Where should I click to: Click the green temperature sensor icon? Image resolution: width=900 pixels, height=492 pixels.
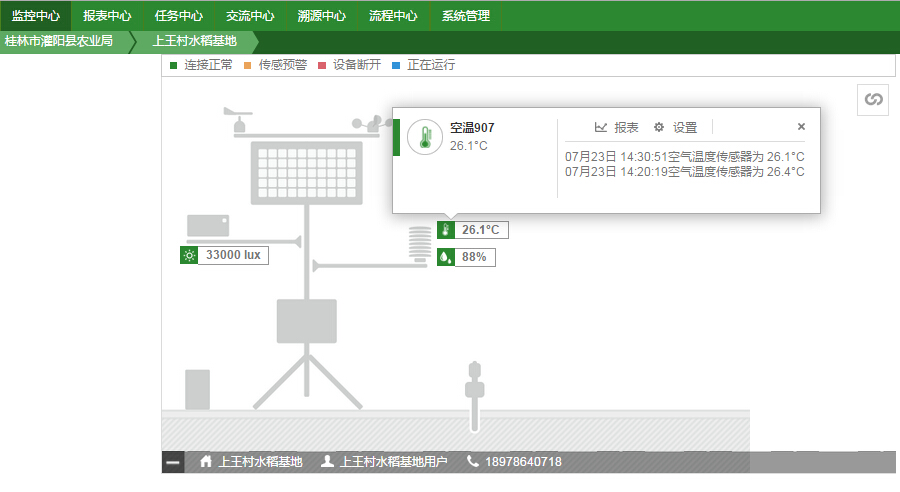[446, 230]
